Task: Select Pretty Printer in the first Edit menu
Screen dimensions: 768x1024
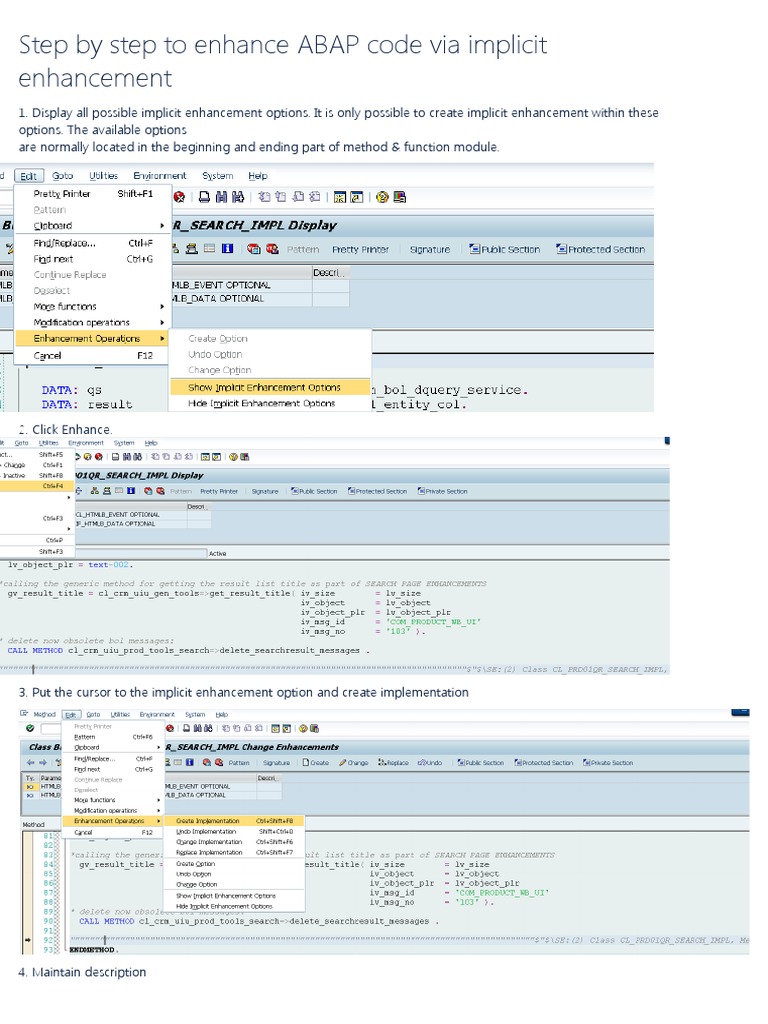Action: [x=62, y=193]
